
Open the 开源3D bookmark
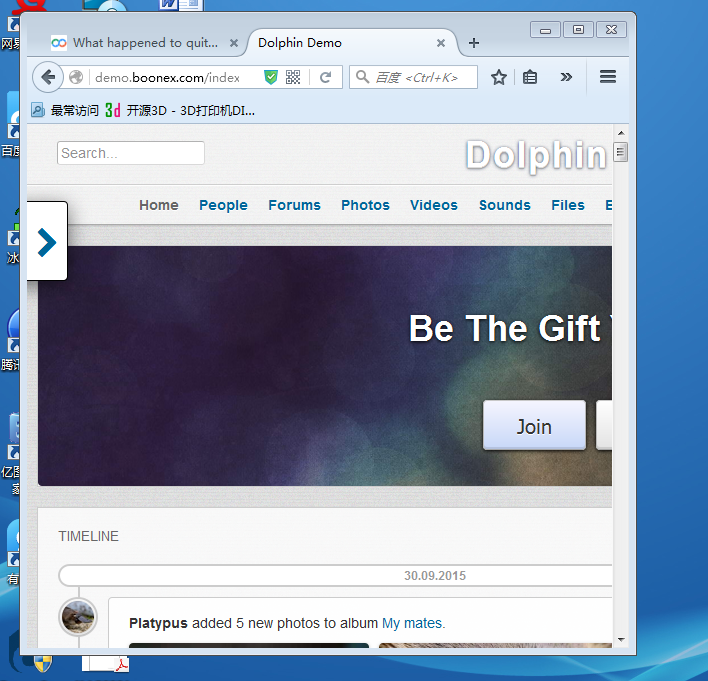click(180, 110)
